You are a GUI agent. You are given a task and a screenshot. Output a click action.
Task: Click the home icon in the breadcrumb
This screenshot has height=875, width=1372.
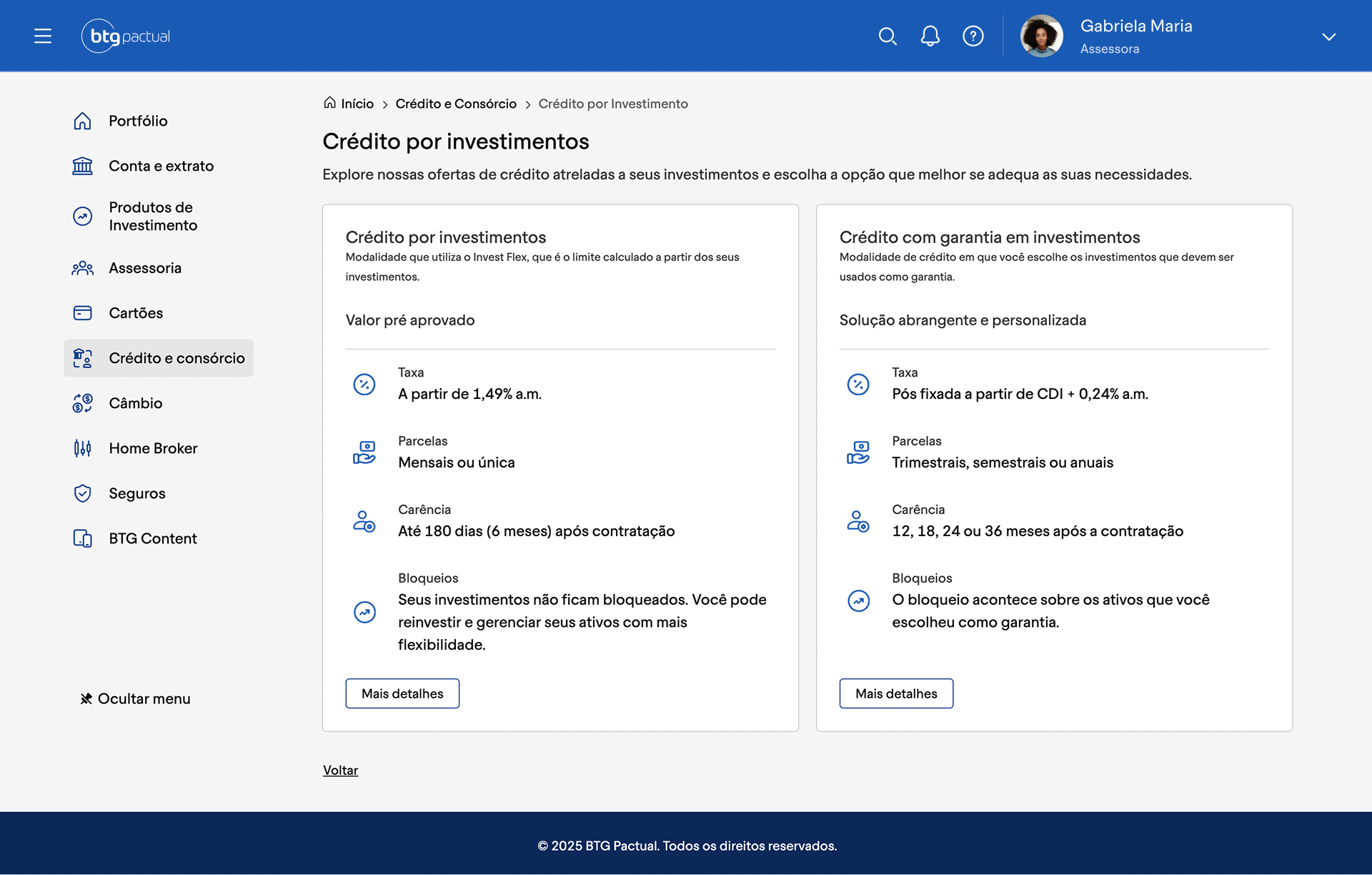[329, 103]
